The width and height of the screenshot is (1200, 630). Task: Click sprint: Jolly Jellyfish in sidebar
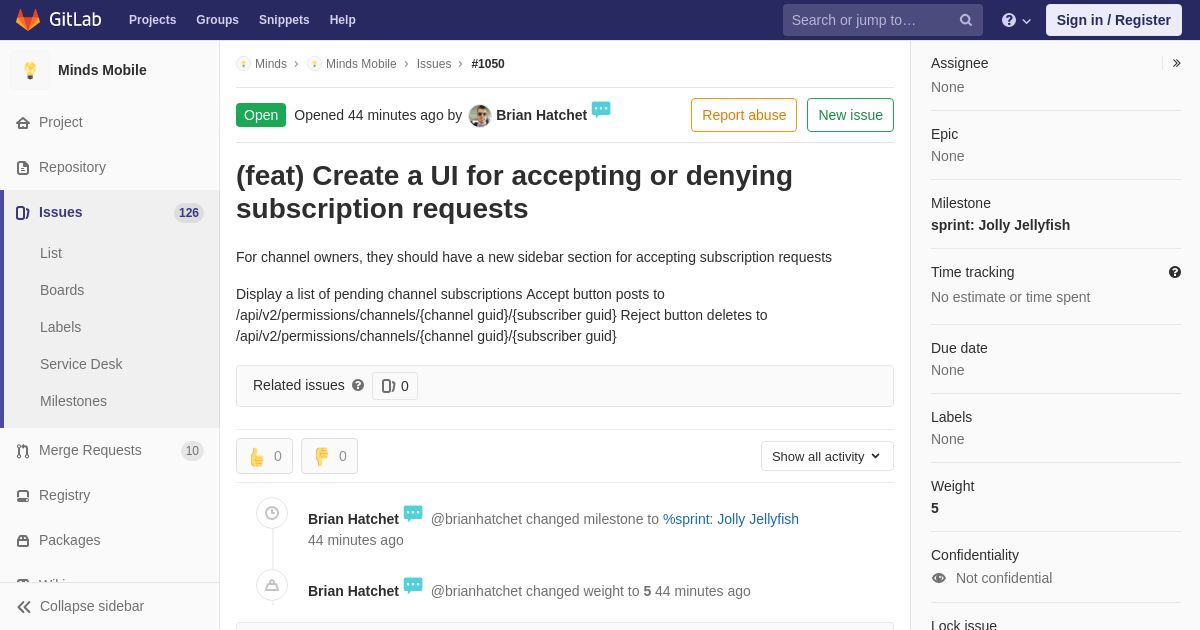point(1000,225)
